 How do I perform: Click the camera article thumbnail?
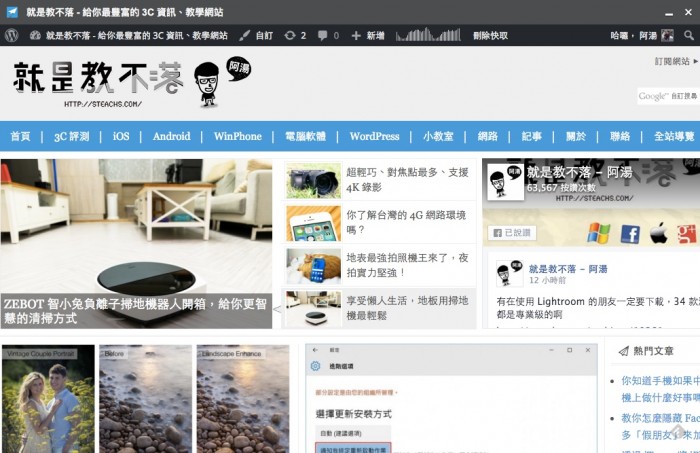(313, 180)
